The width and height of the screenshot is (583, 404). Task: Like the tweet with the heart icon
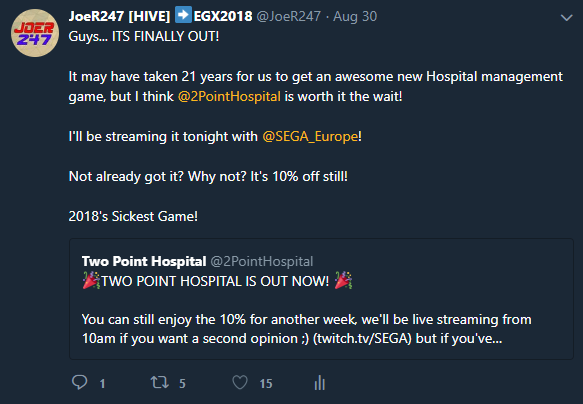(240, 382)
